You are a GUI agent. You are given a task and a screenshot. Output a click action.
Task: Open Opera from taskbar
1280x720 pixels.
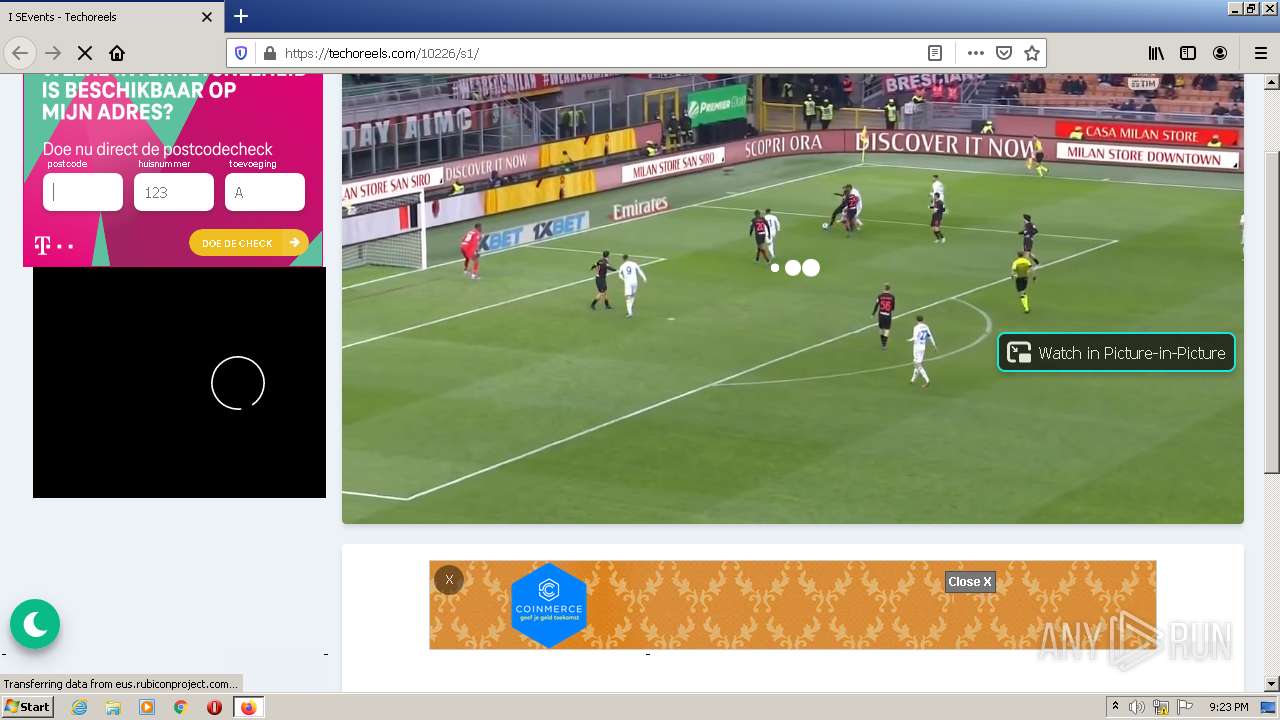point(214,707)
